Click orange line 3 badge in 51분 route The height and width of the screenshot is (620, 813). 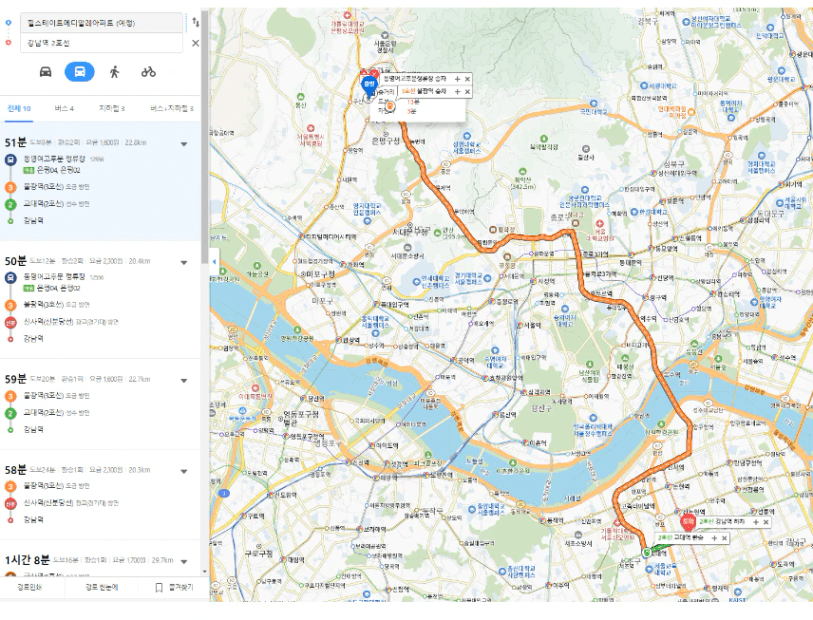(x=10, y=187)
